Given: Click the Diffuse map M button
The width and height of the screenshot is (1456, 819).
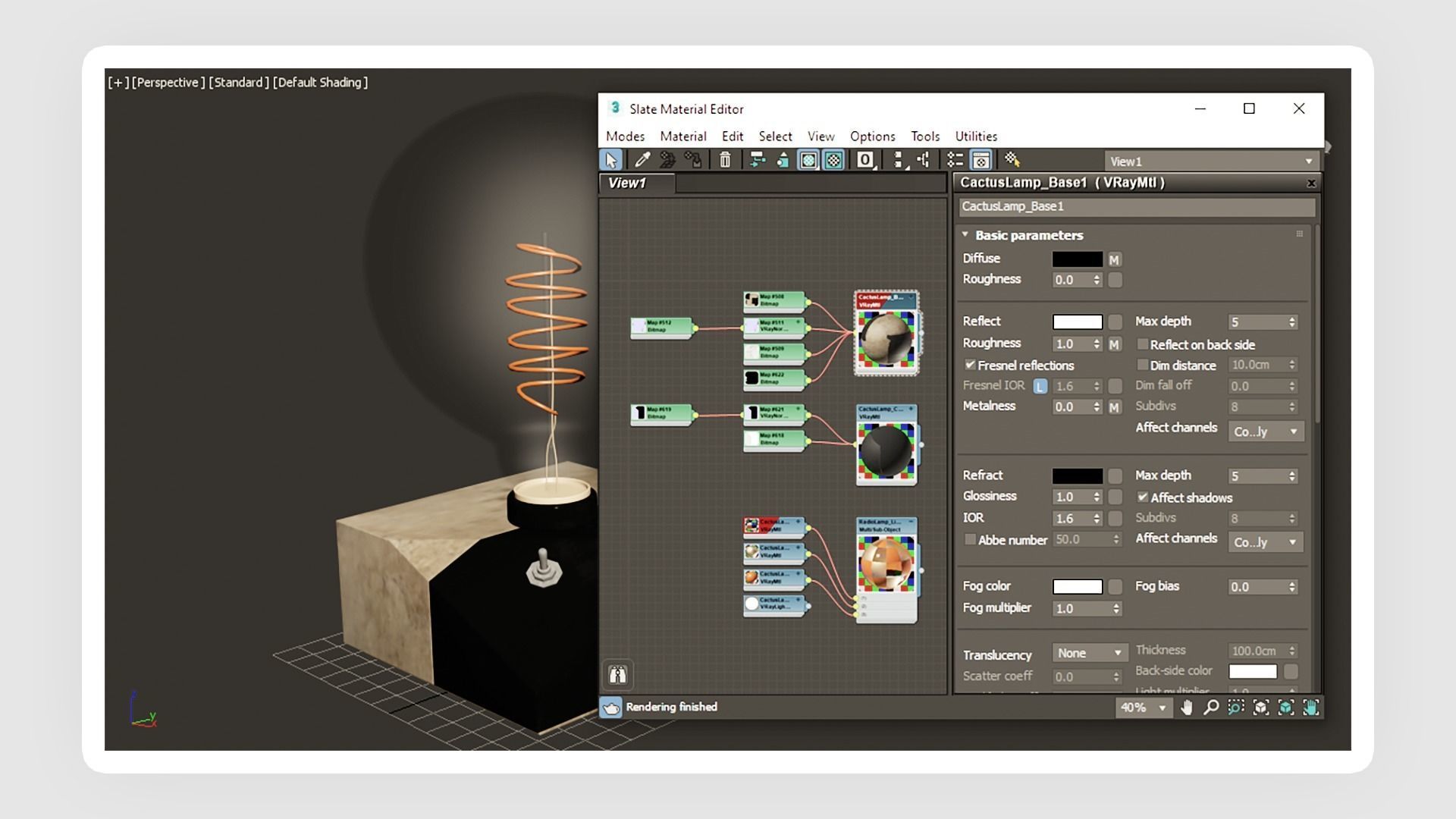Looking at the screenshot, I should point(1114,259).
